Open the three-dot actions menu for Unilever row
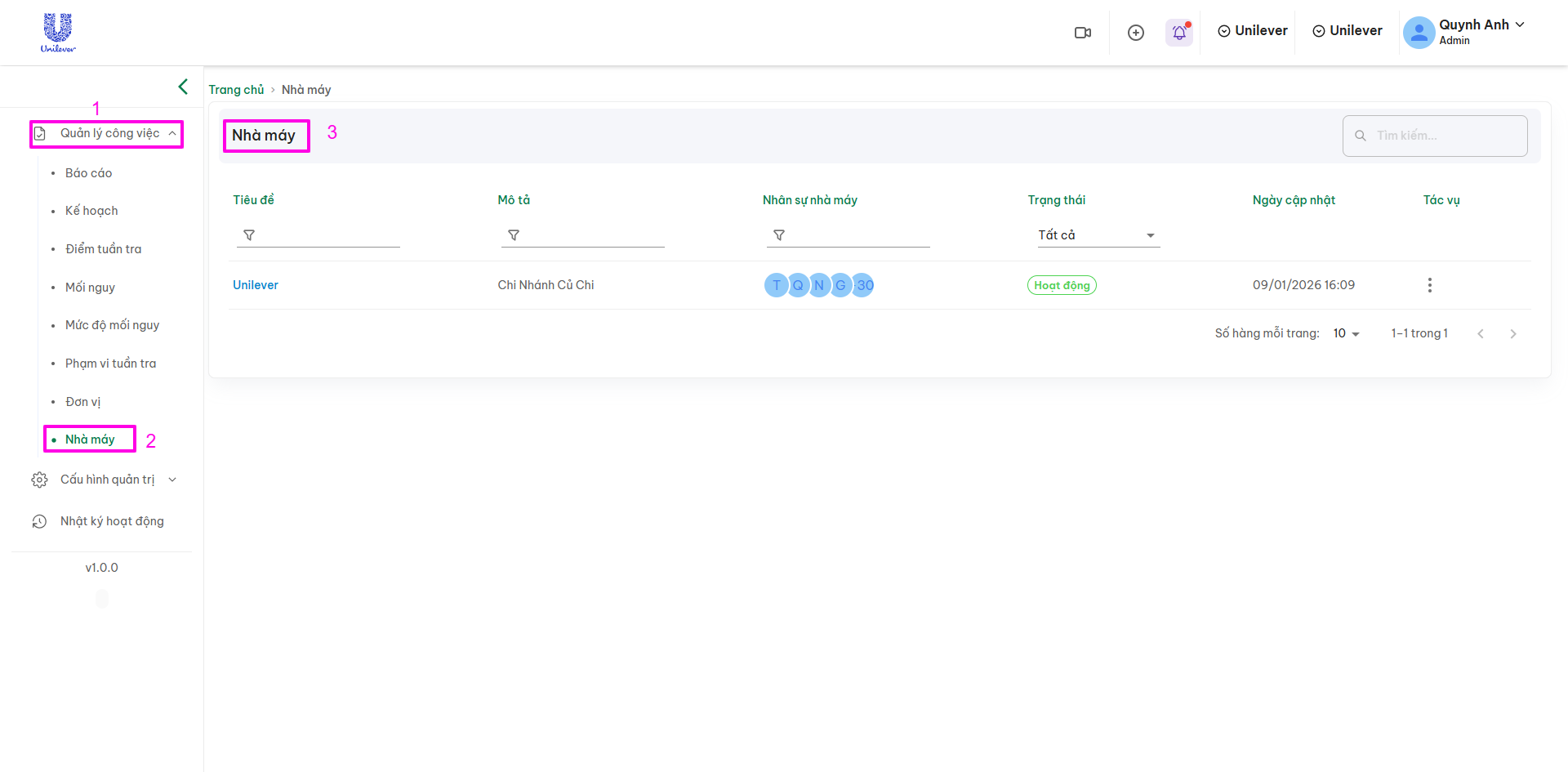Viewport: 1568px width, 772px height. 1429,285
